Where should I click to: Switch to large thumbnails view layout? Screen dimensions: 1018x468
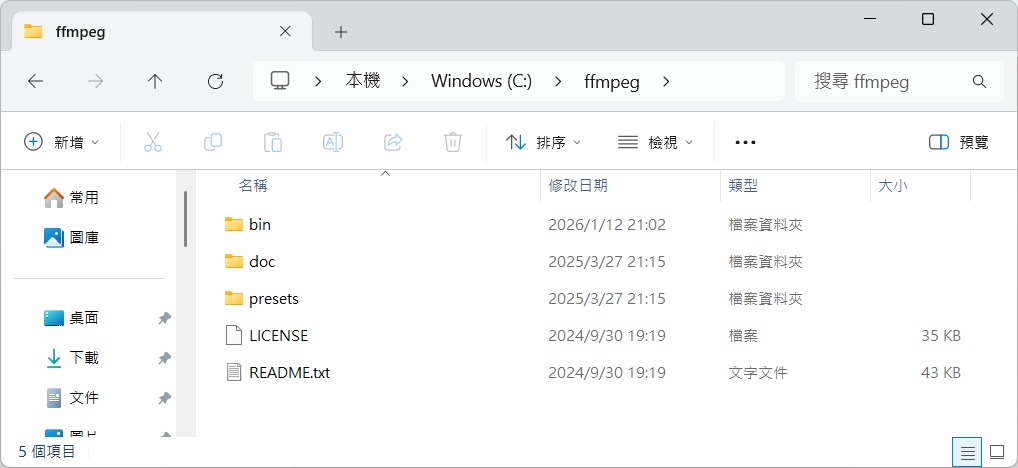tap(997, 453)
